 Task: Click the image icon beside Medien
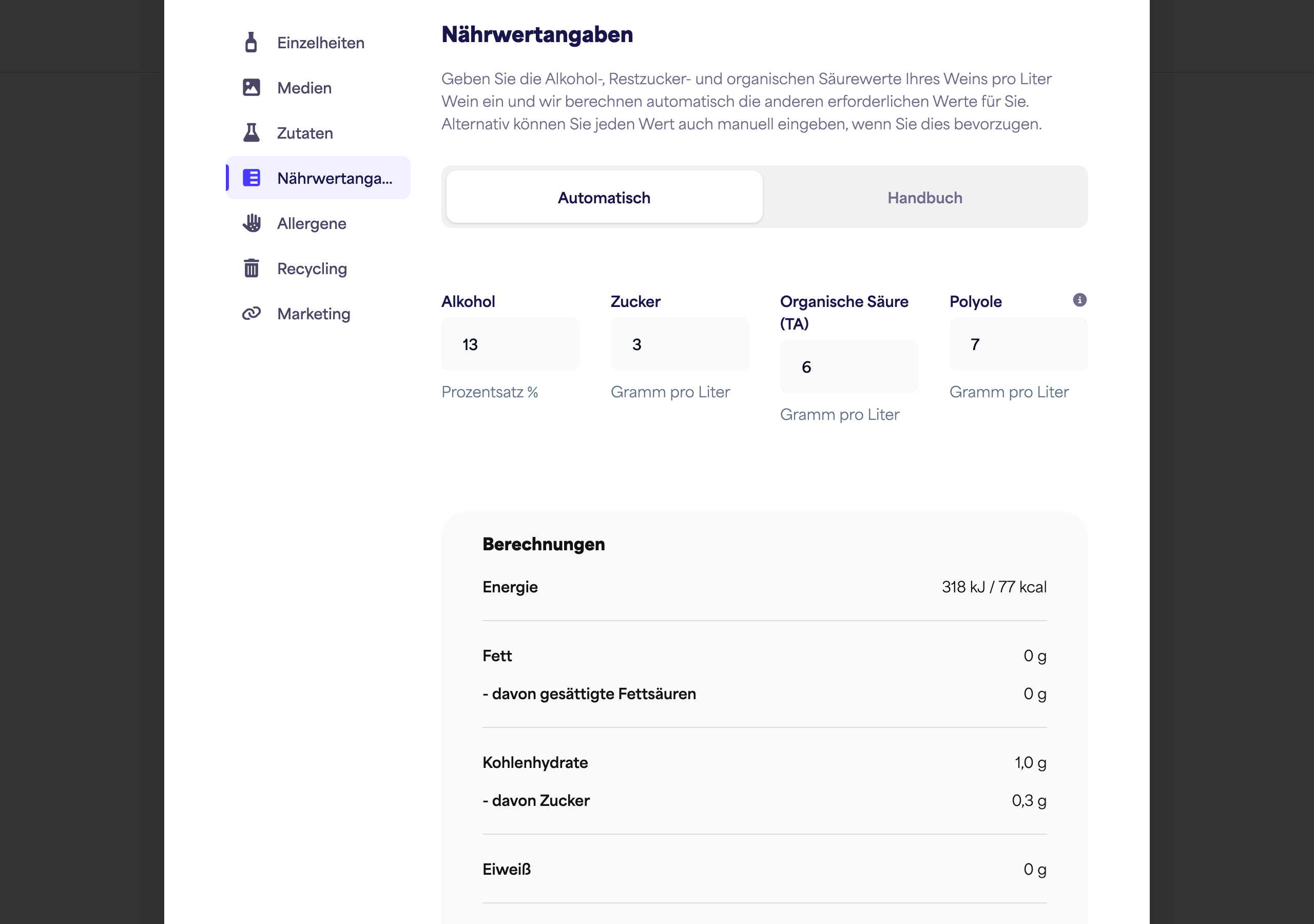click(251, 88)
